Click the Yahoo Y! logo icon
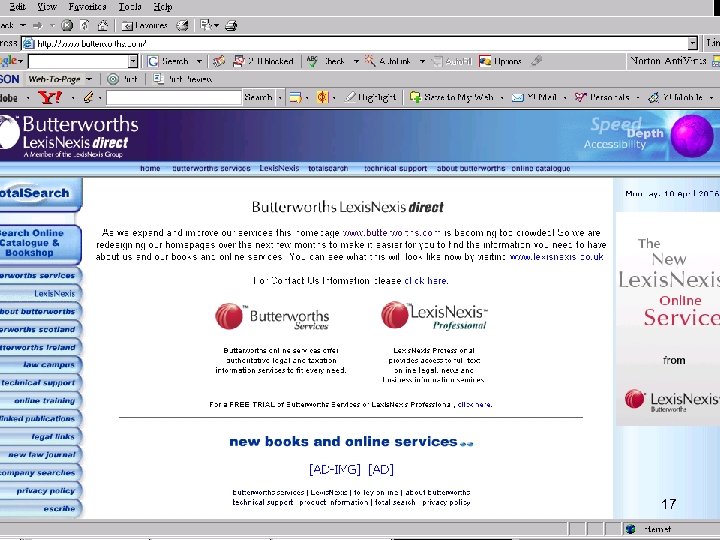Screen dimensions: 720x540 click(x=50, y=97)
